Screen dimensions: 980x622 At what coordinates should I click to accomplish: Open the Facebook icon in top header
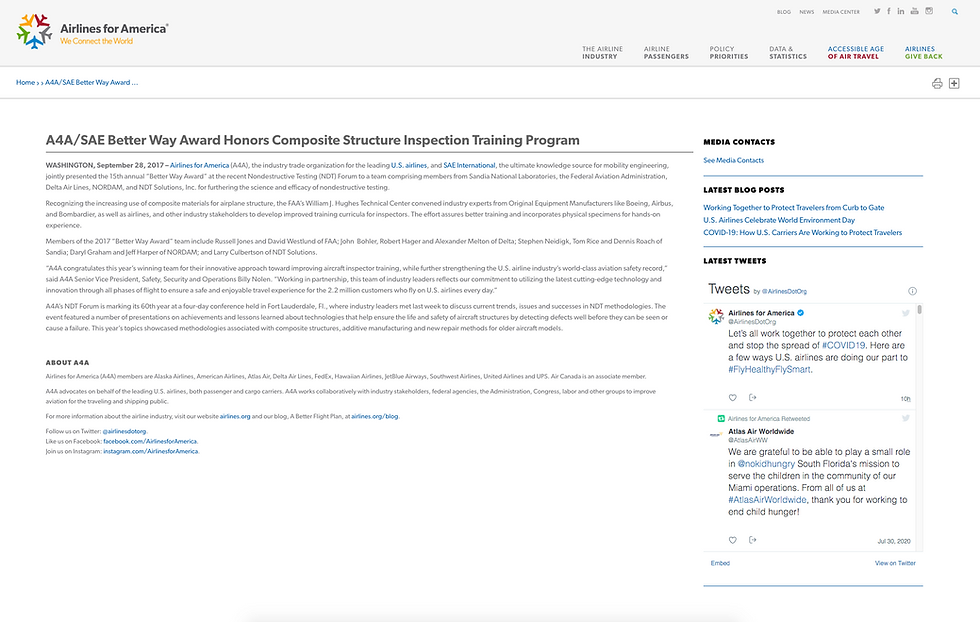[889, 11]
